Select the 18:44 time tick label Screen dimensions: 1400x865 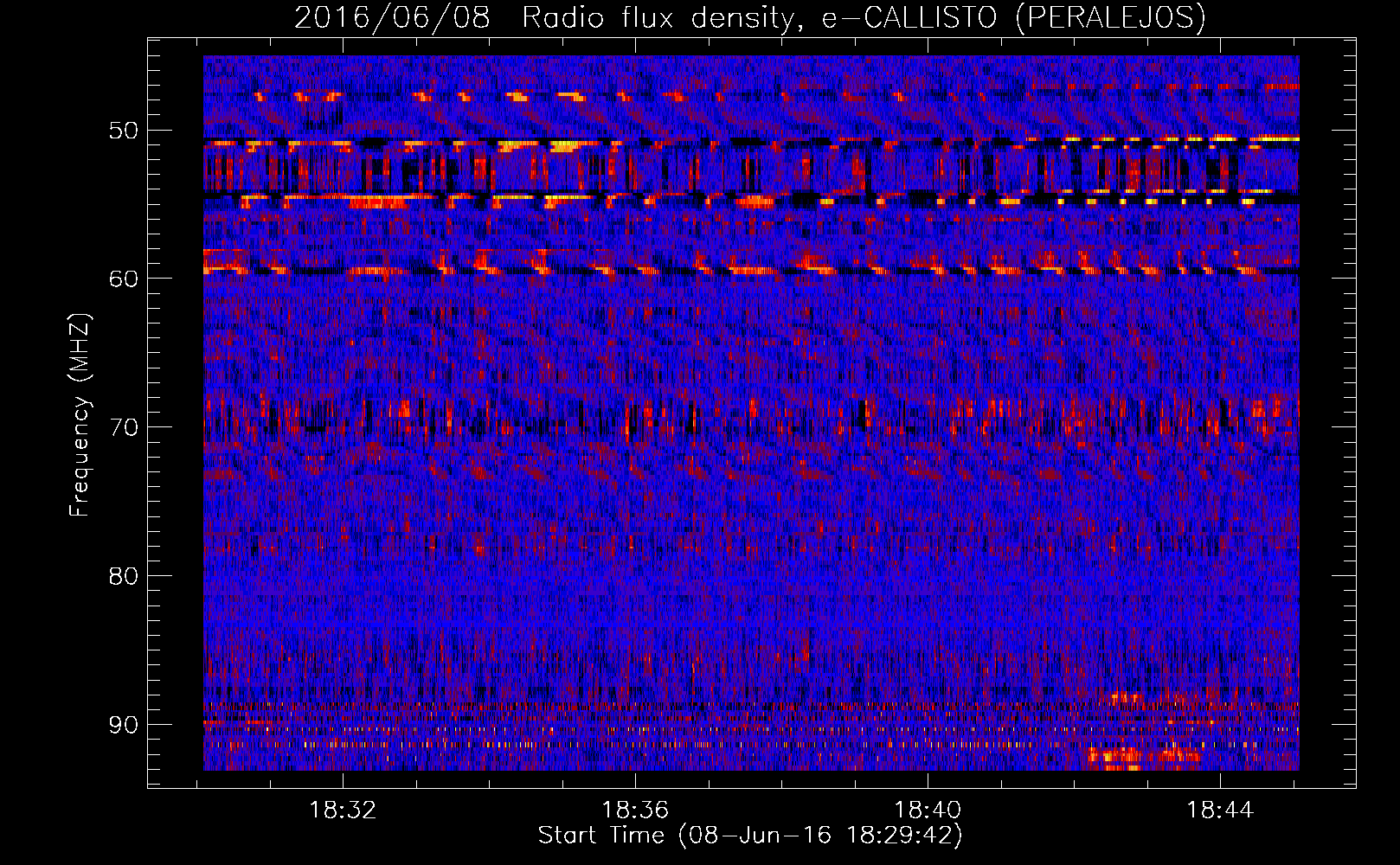coord(1220,810)
